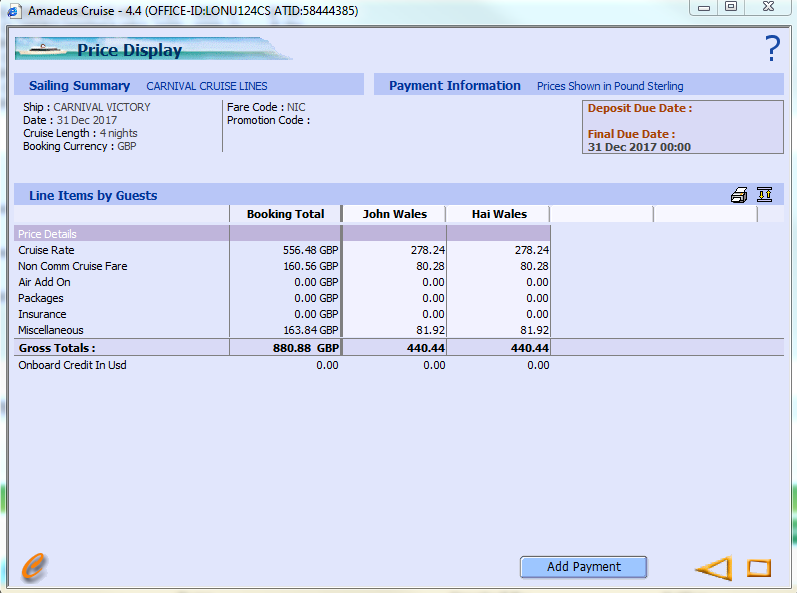Click the Line Items by Guests heading
The width and height of the screenshot is (797, 593).
[x=93, y=195]
